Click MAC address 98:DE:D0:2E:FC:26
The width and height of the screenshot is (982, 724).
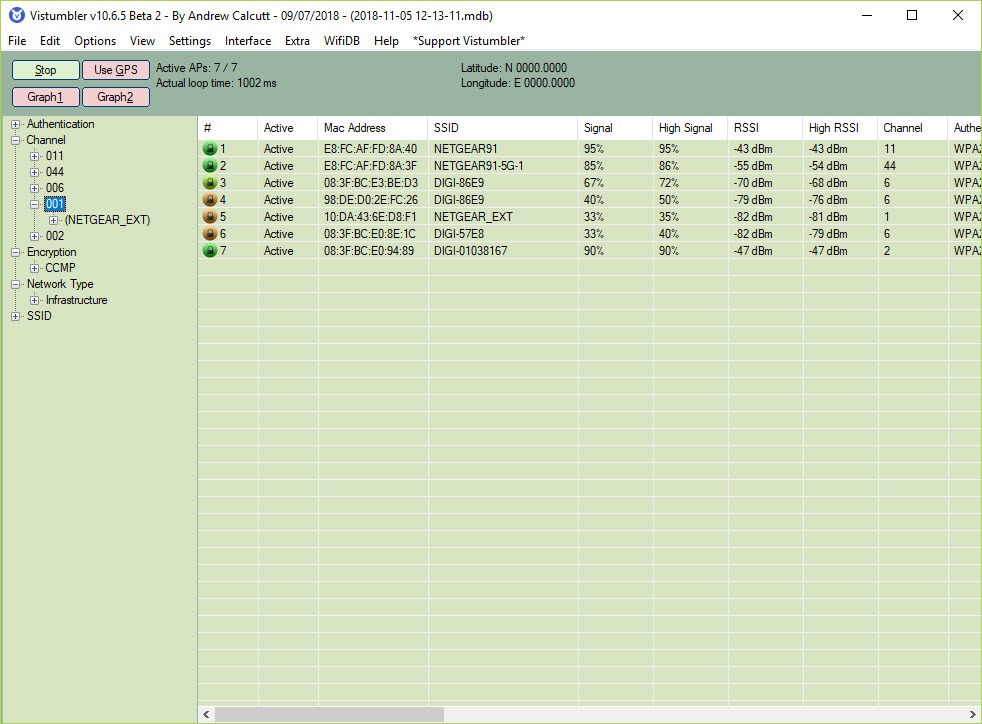pyautogui.click(x=371, y=200)
